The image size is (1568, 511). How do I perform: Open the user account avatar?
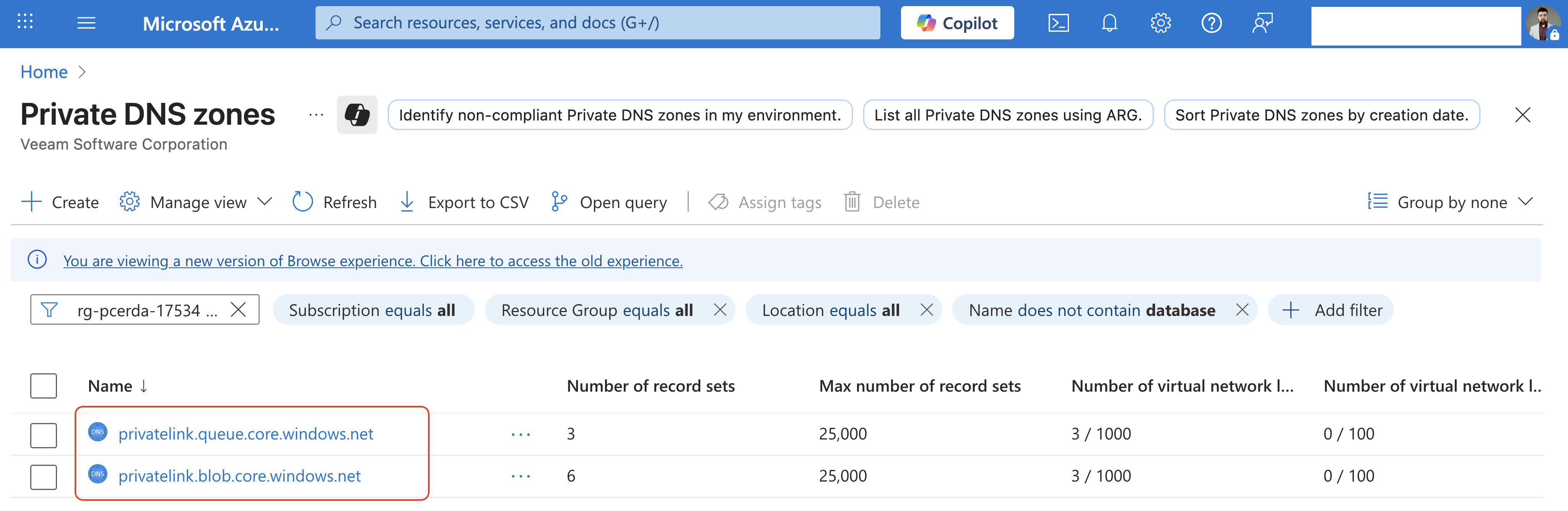pos(1543,23)
